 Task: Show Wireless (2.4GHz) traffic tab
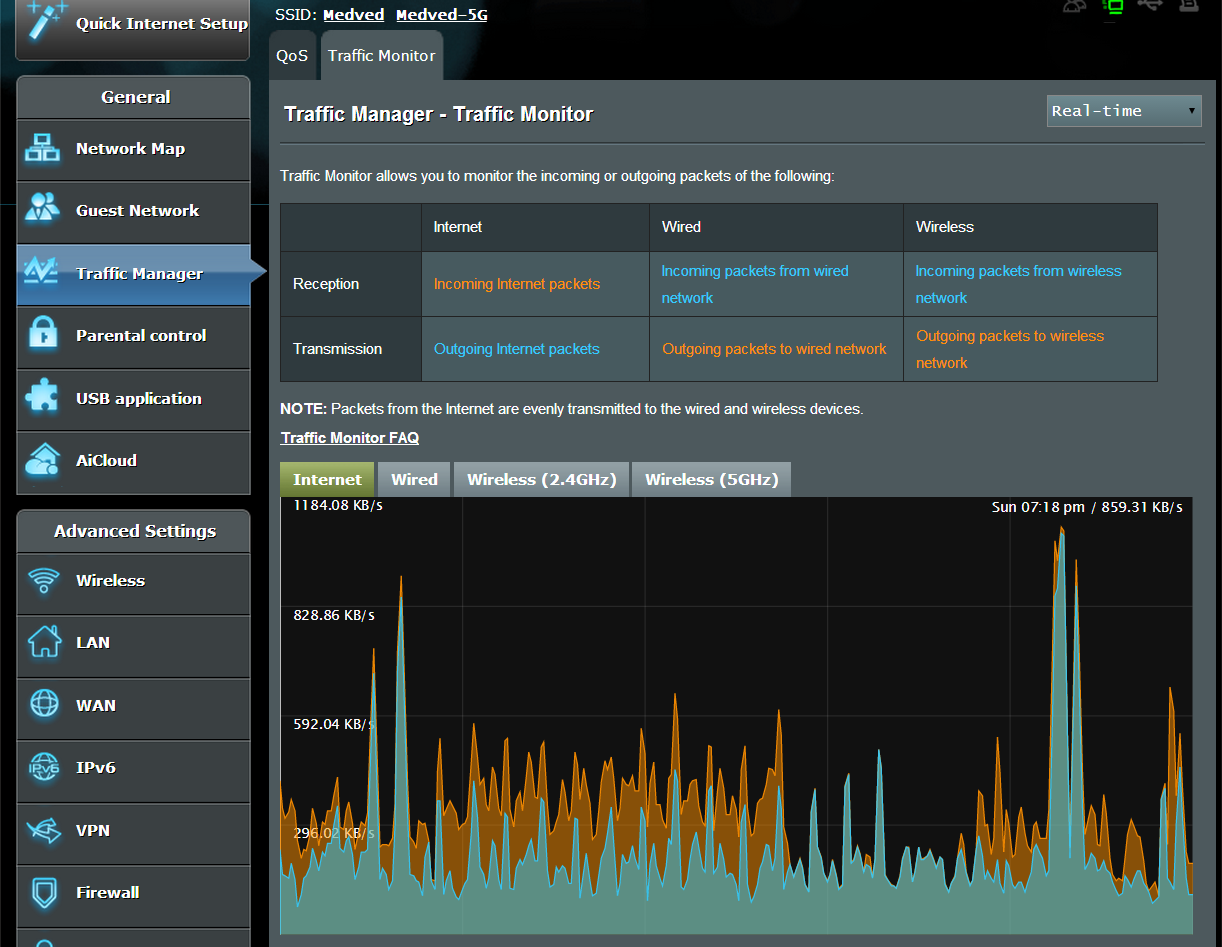(x=541, y=480)
